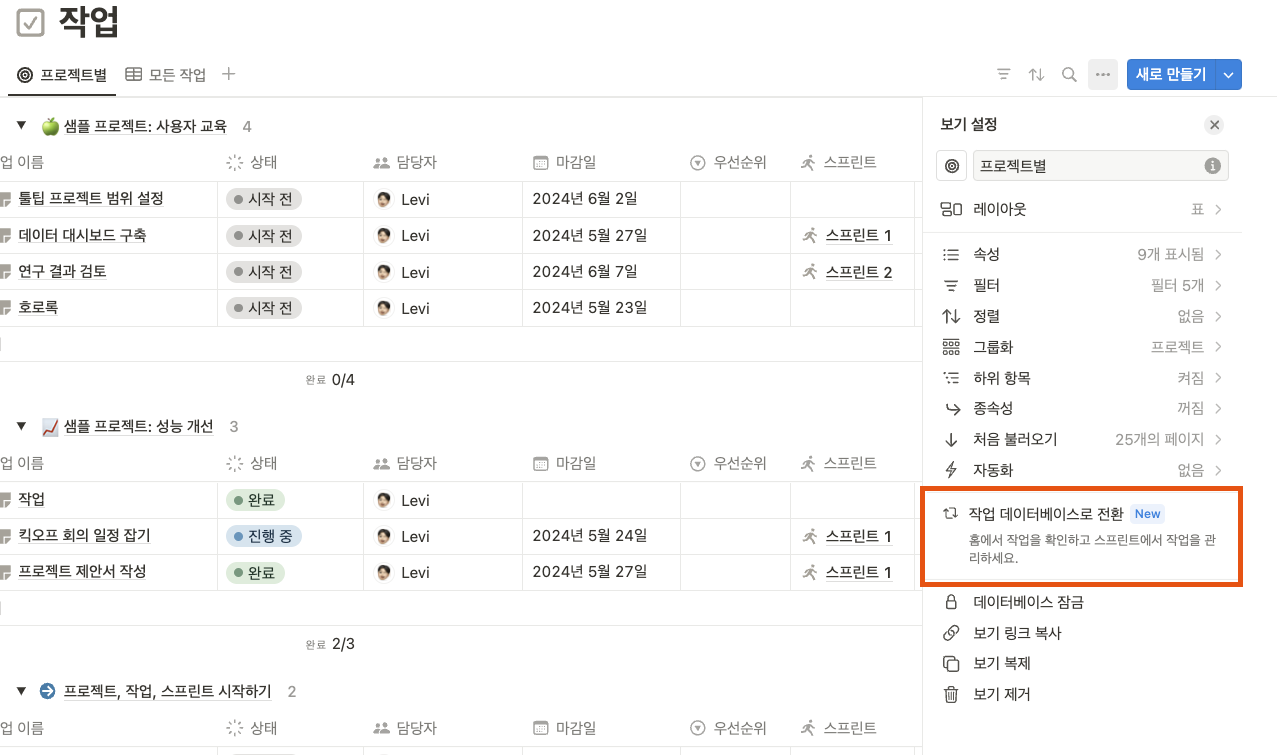Image resolution: width=1277 pixels, height=755 pixels.
Task: Open search with the magnifier icon
Action: tap(1069, 75)
